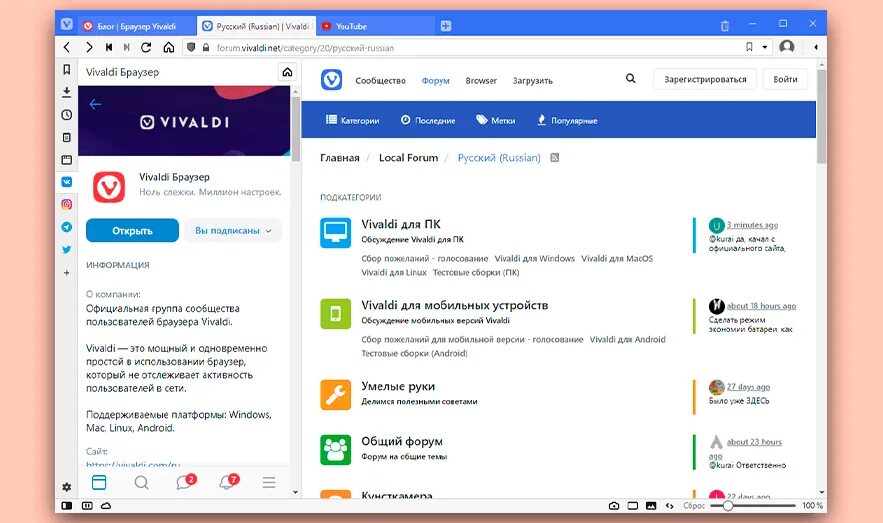This screenshot has height=523, width=883.
Task: Click the Rewind navigation button
Action: click(109, 48)
